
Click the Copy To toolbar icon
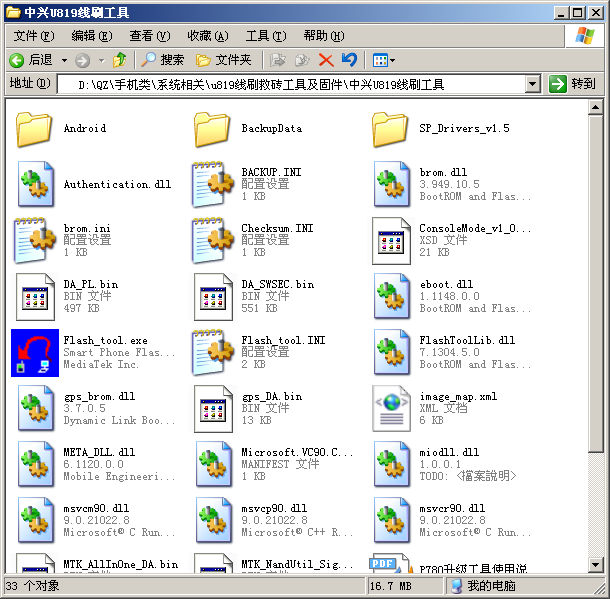302,60
